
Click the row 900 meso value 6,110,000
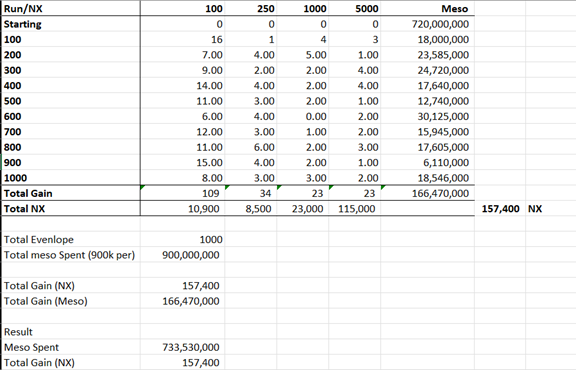tap(427, 162)
